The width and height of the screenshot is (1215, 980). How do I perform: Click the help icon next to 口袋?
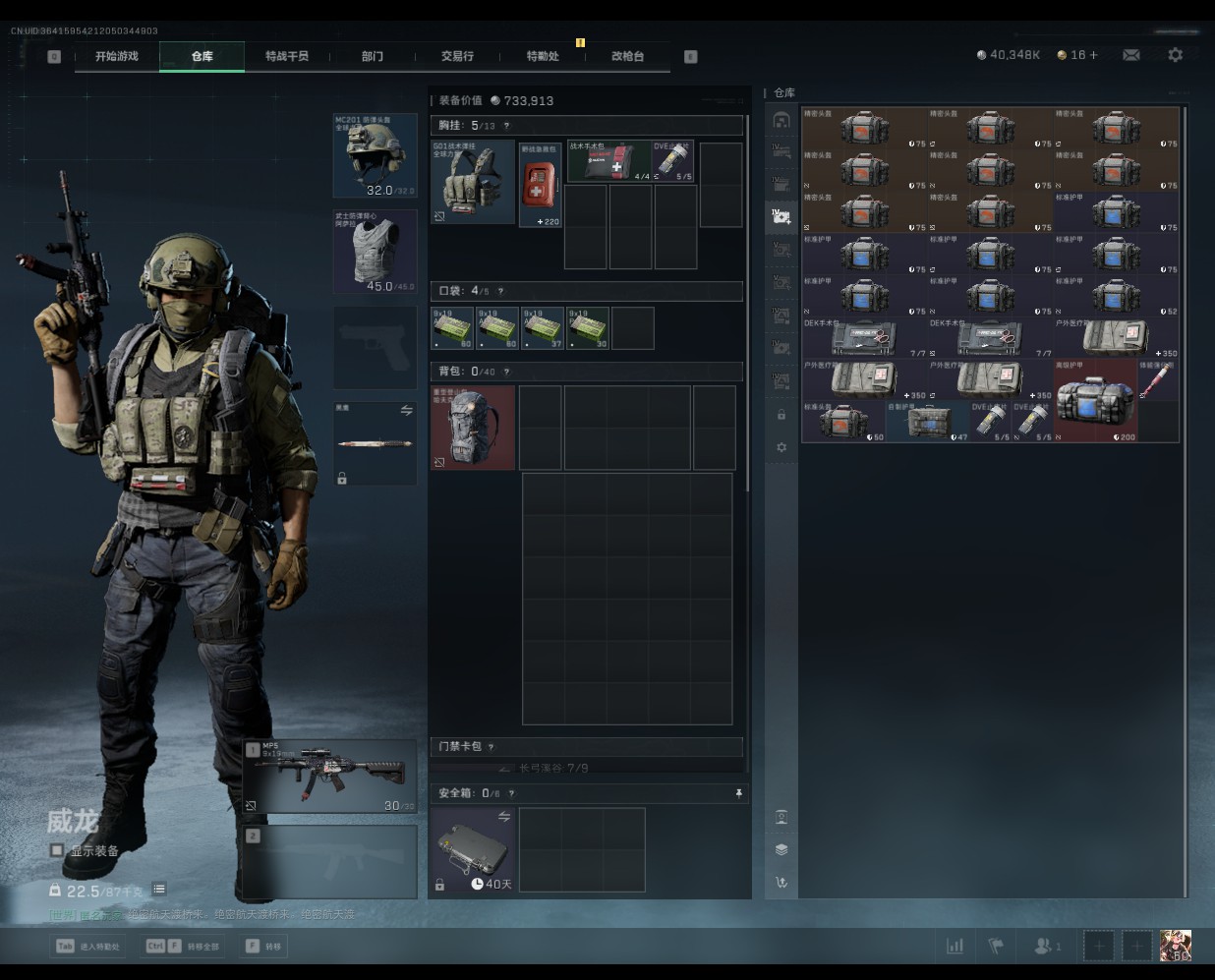[500, 291]
